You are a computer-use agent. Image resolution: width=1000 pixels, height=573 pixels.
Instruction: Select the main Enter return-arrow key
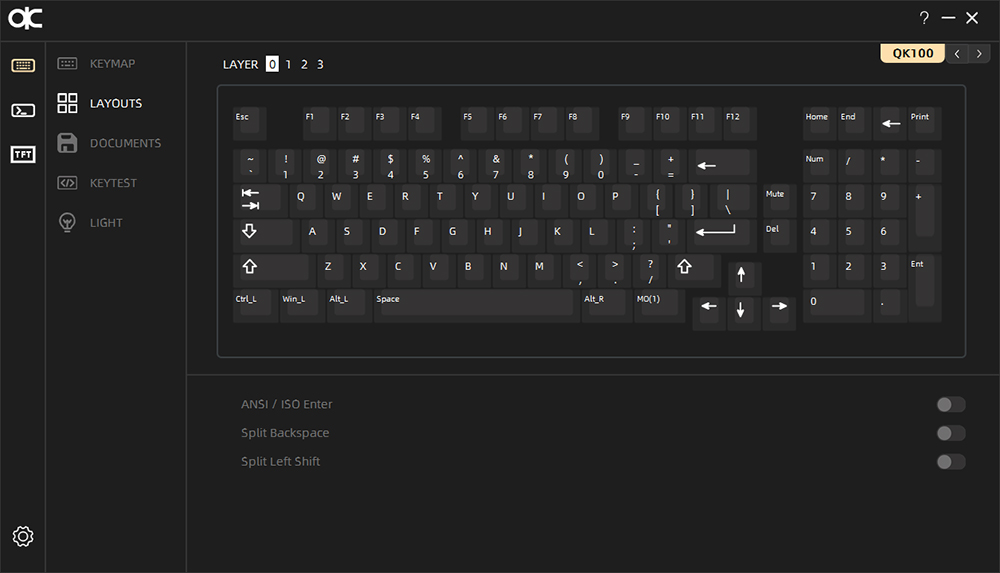[x=721, y=234]
